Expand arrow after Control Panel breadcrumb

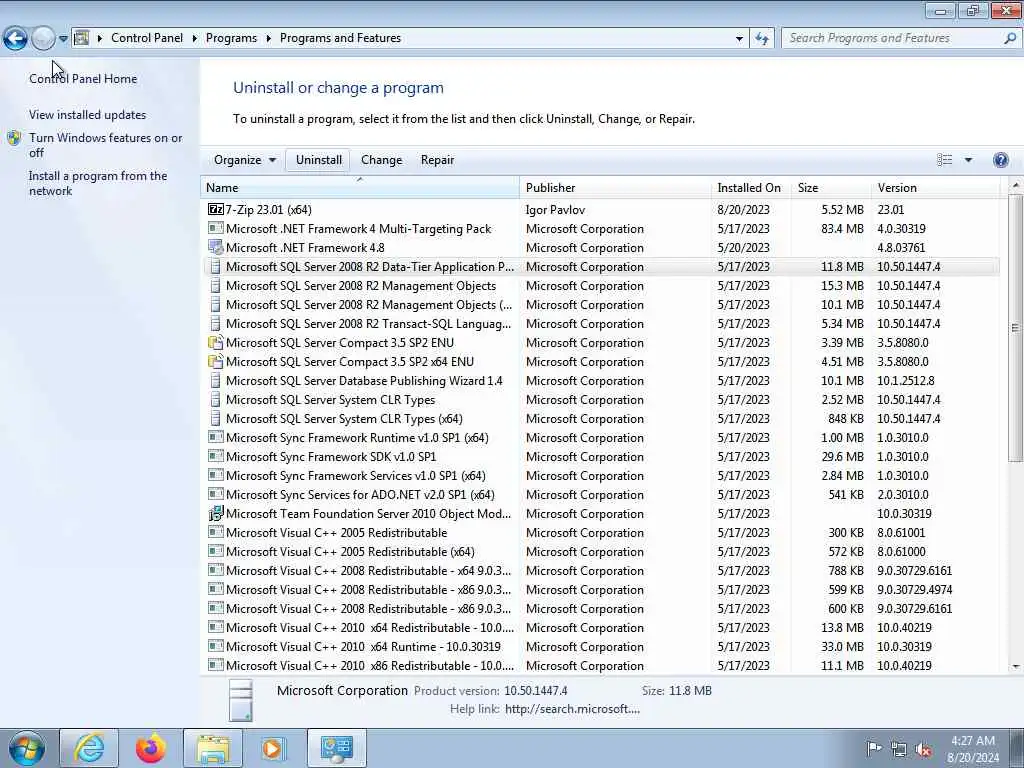[x=195, y=38]
